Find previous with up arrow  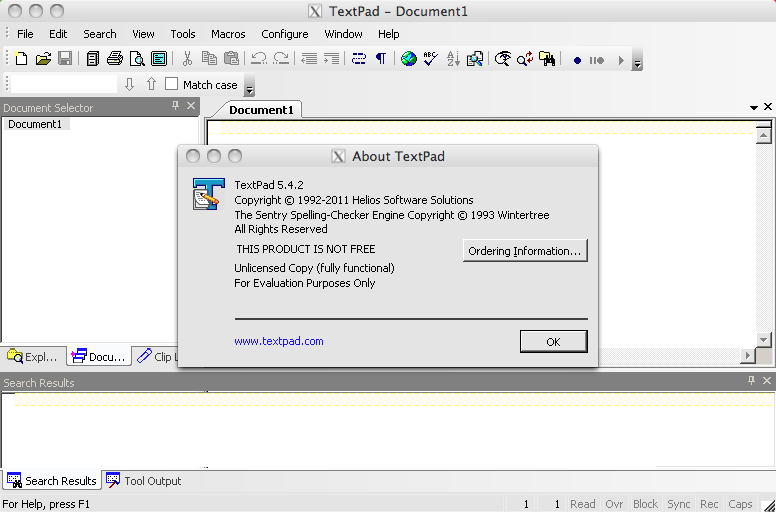tap(151, 84)
